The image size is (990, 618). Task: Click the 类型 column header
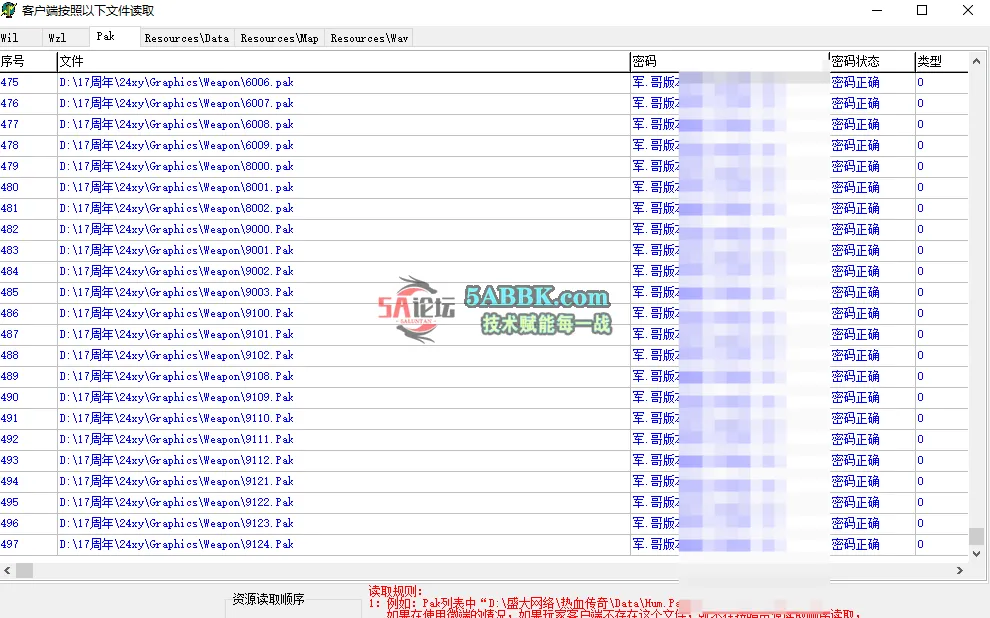[941, 61]
